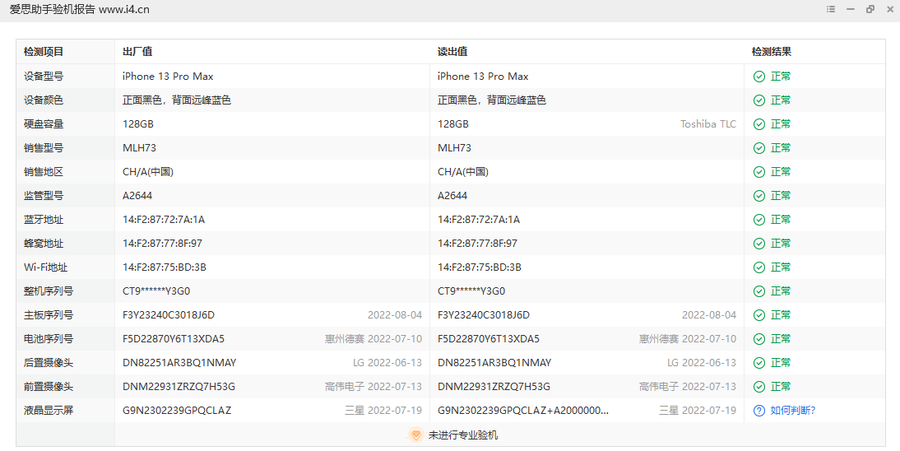Click the green check icon in 主板序列号 row
The height and width of the screenshot is (451, 900).
click(x=759, y=315)
